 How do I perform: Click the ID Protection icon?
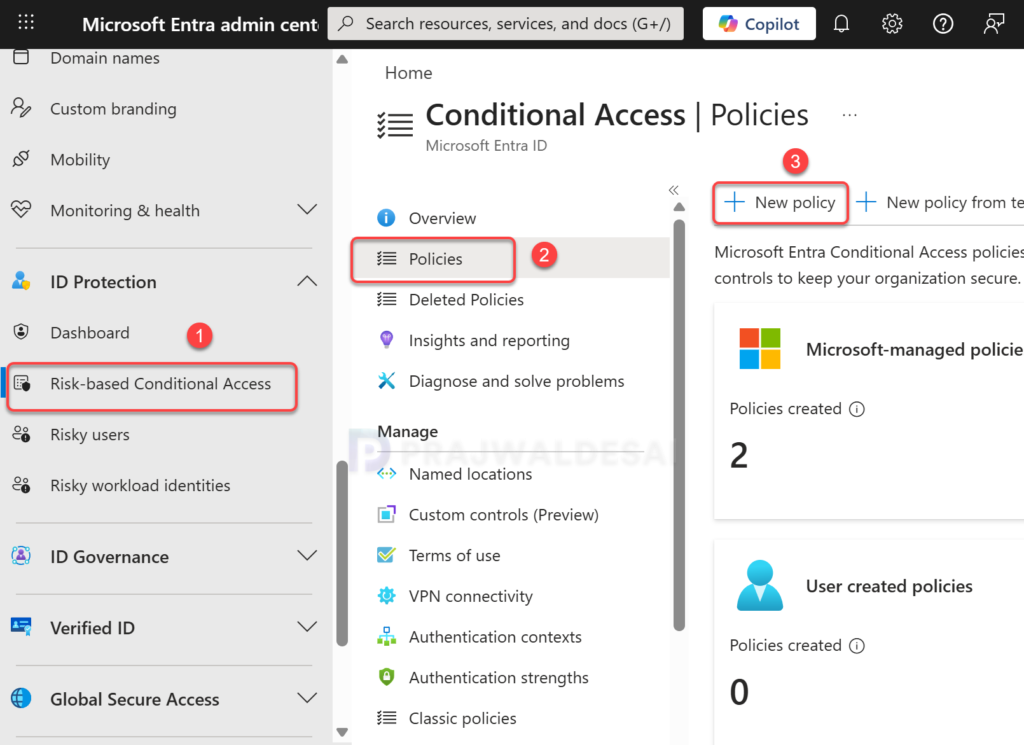coord(21,281)
